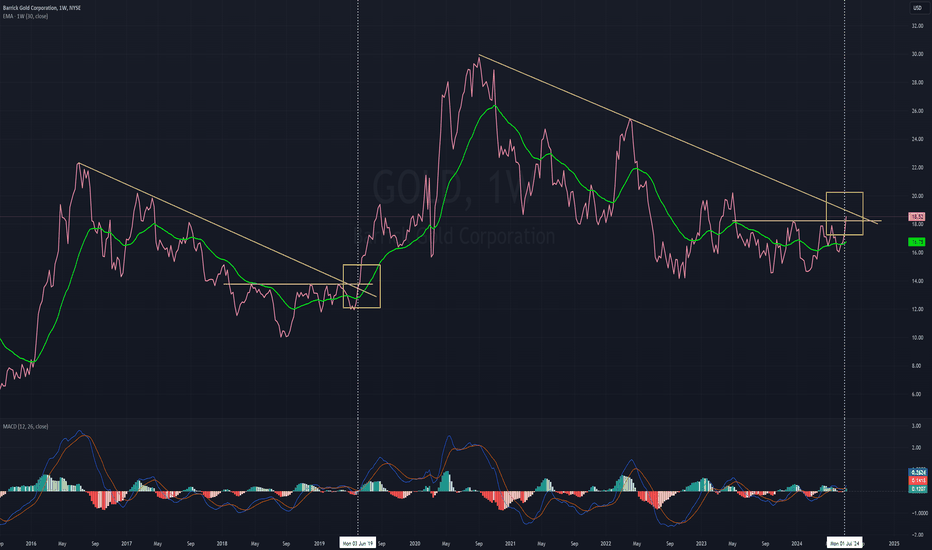Click the Mon 01 Jul '24 date marker
Image resolution: width=932 pixels, height=550 pixels.
[x=845, y=543]
